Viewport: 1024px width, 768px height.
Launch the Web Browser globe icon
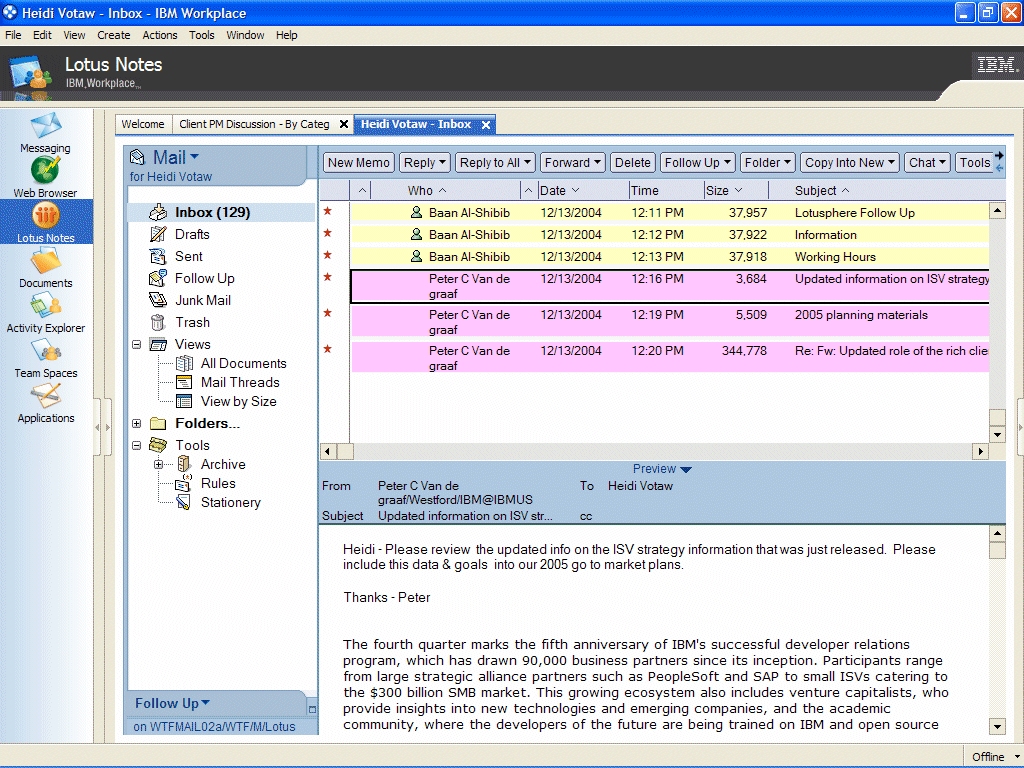click(45, 170)
